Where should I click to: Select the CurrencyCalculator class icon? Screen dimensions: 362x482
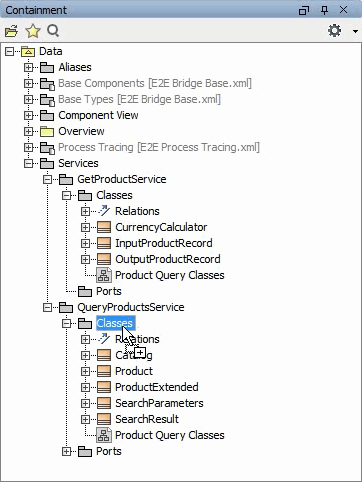click(x=104, y=227)
